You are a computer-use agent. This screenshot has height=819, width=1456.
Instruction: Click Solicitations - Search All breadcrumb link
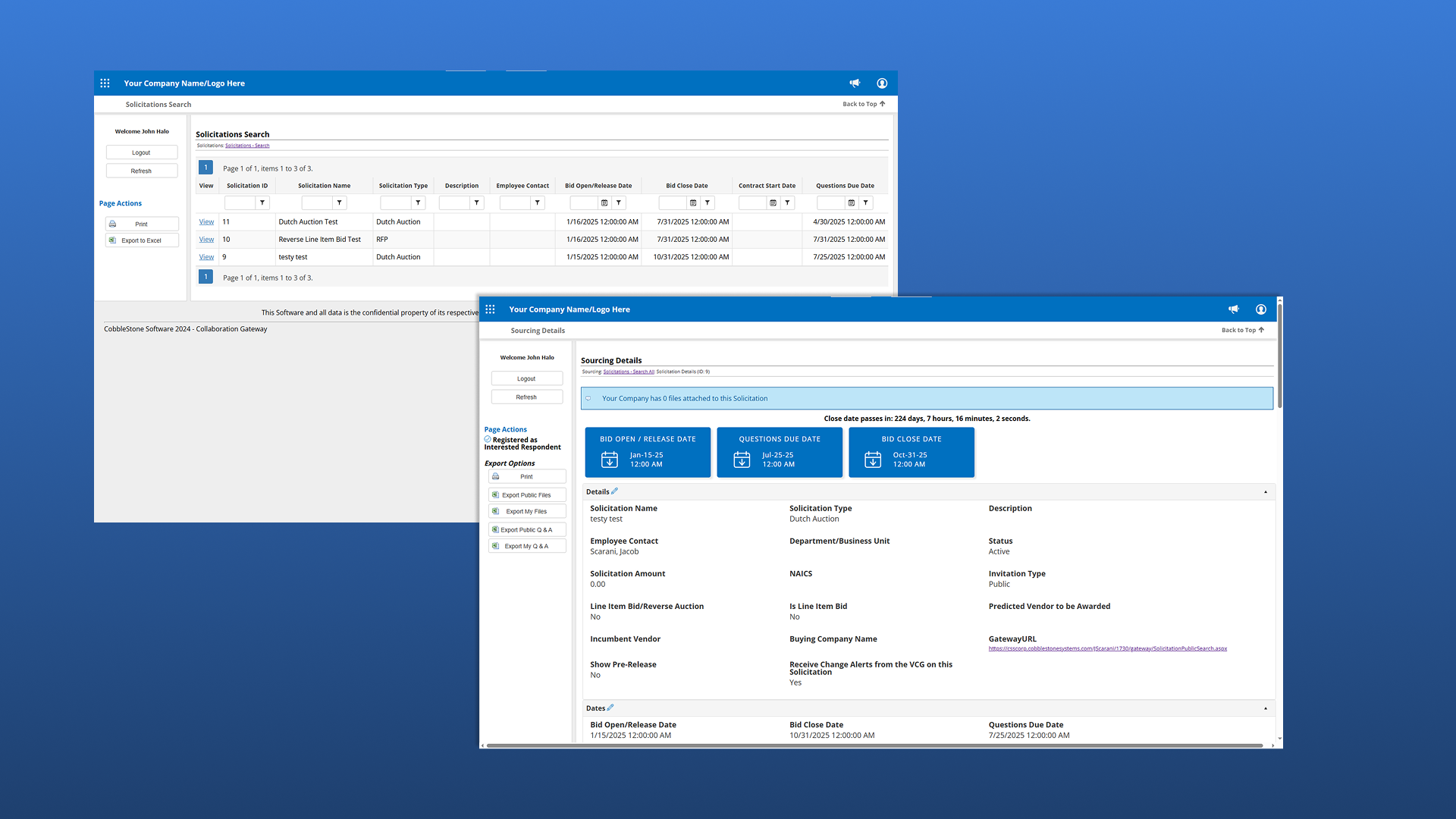(x=629, y=372)
